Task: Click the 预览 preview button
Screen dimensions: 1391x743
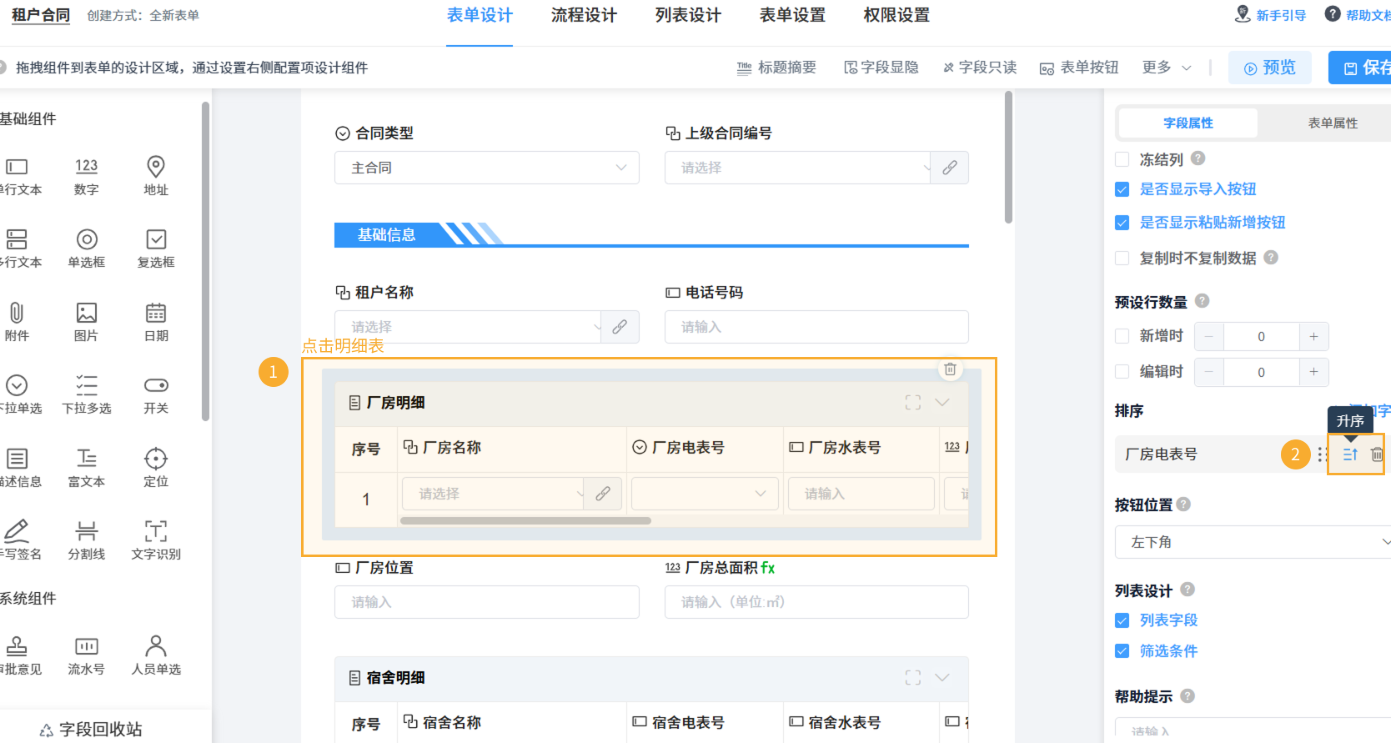Action: tap(1270, 68)
